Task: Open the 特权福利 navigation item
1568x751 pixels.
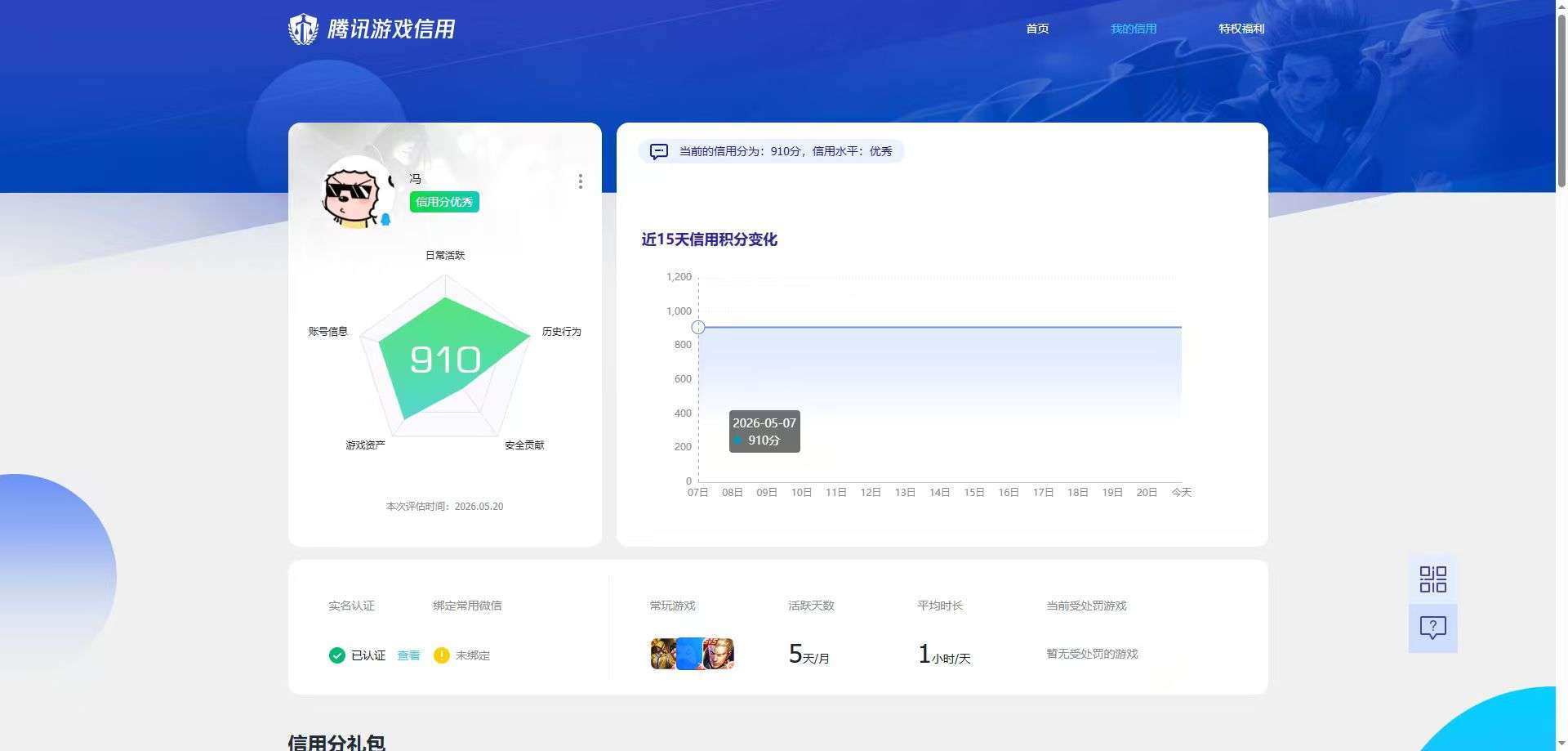Action: 1241,29
